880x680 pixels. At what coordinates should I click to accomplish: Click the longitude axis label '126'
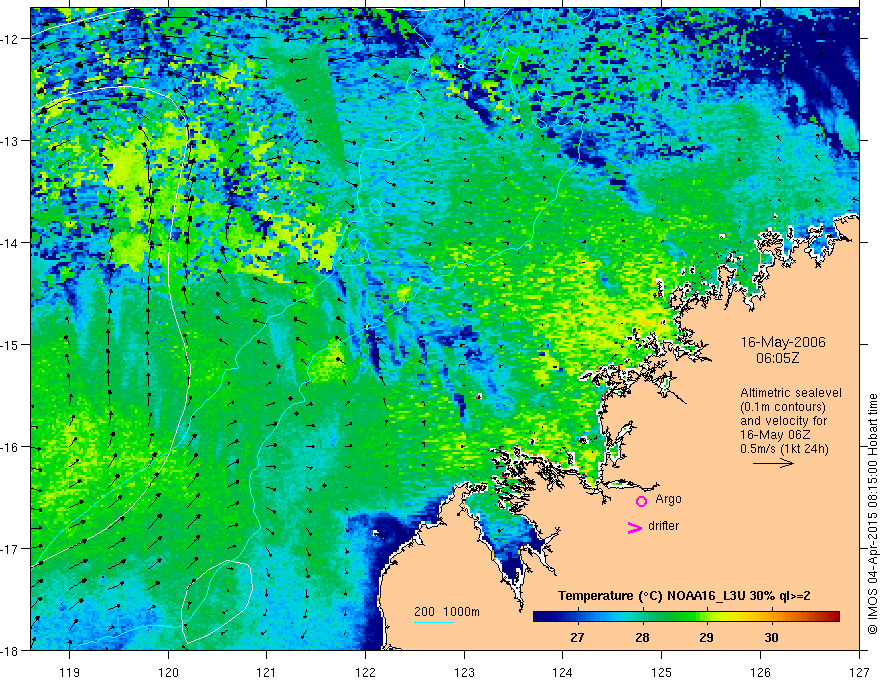pos(760,672)
